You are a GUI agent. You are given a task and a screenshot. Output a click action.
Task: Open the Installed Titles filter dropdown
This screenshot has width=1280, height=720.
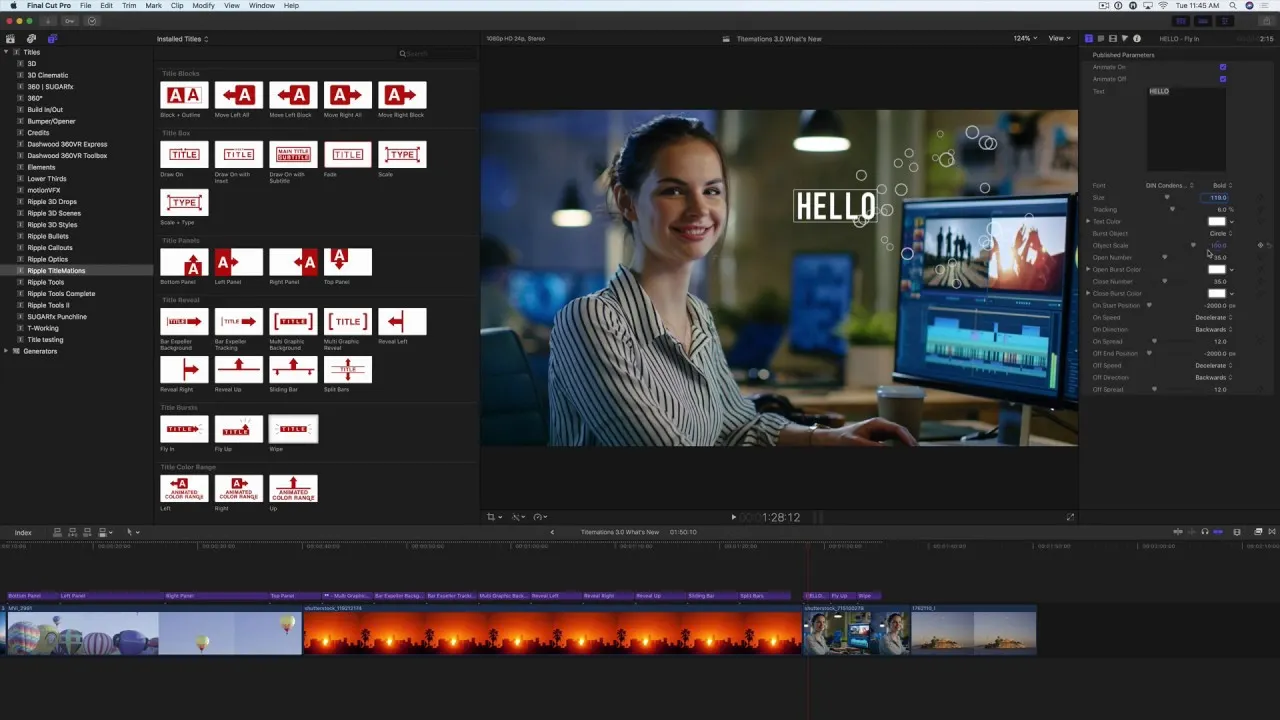182,39
